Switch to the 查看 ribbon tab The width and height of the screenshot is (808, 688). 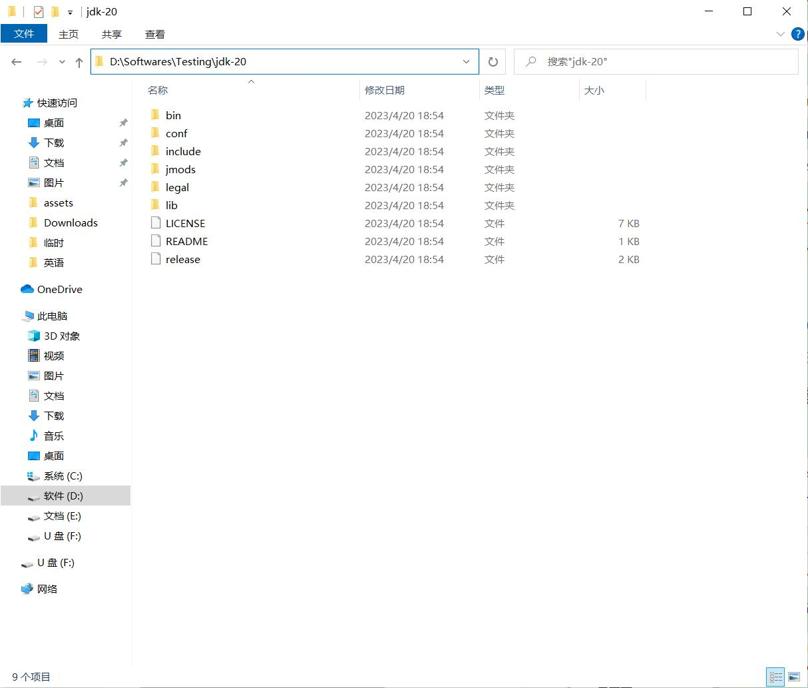(x=155, y=34)
